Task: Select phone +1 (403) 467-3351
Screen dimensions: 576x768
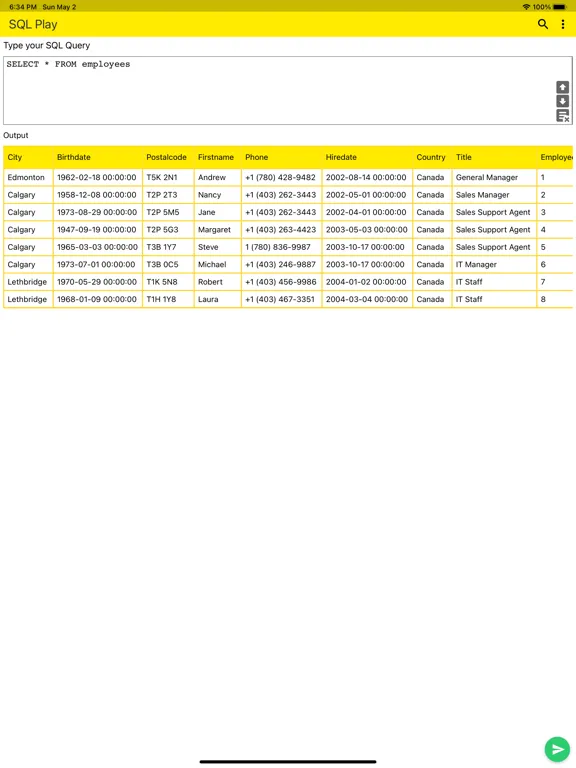Action: click(282, 299)
